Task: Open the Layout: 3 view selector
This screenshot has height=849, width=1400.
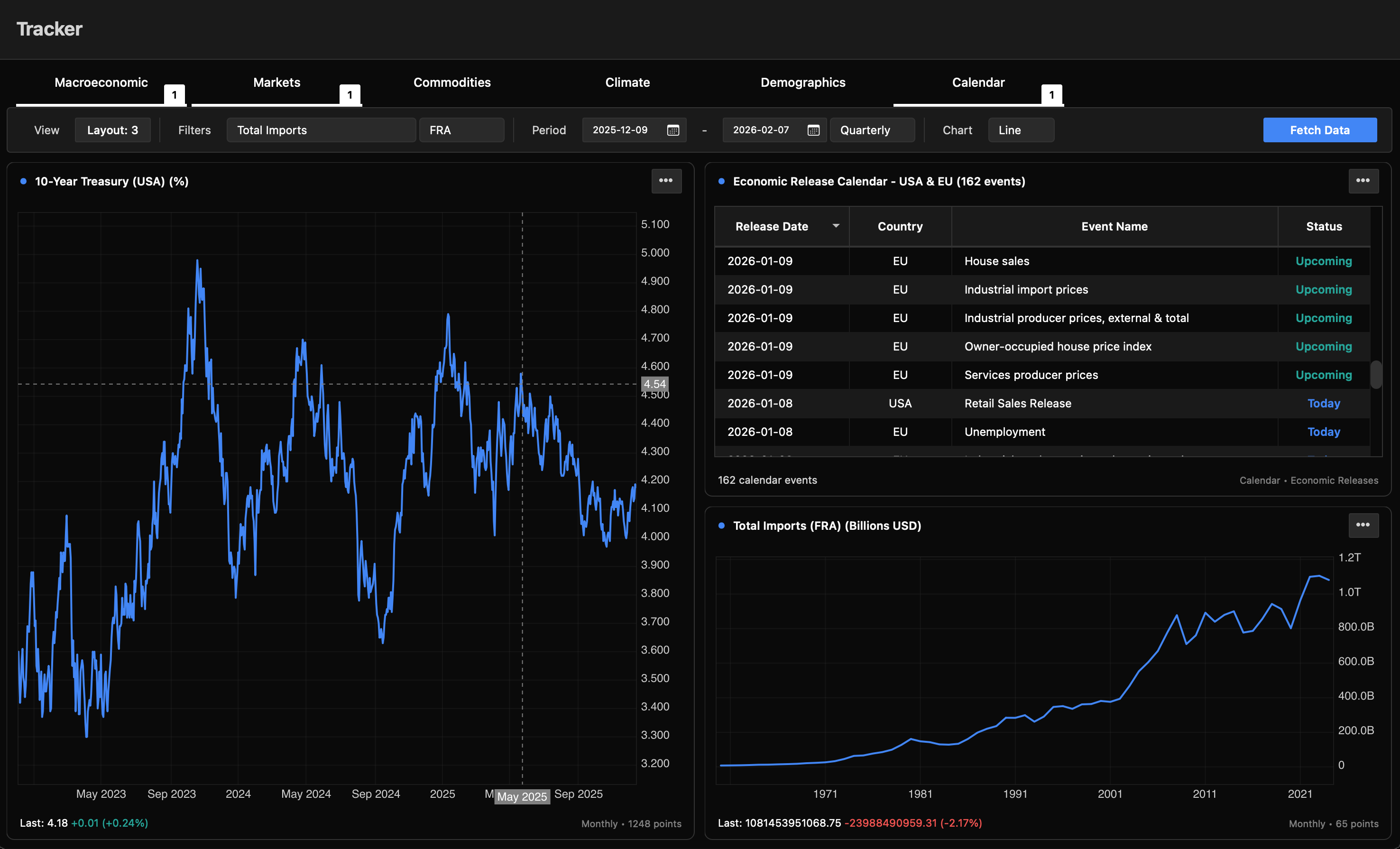Action: click(112, 130)
